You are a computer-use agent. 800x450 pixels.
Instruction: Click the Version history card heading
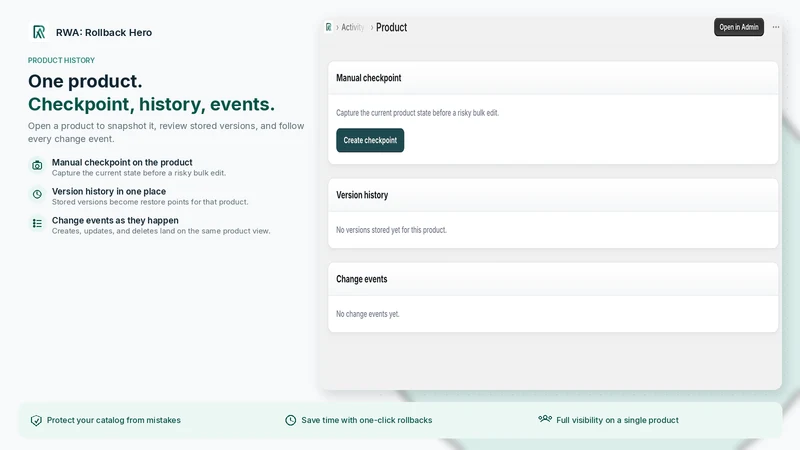point(362,195)
